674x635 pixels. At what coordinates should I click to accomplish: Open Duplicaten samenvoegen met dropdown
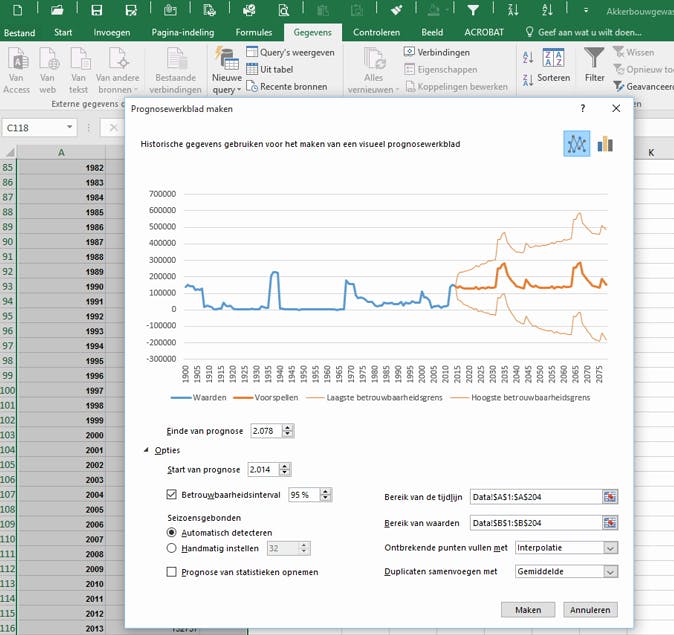[610, 572]
